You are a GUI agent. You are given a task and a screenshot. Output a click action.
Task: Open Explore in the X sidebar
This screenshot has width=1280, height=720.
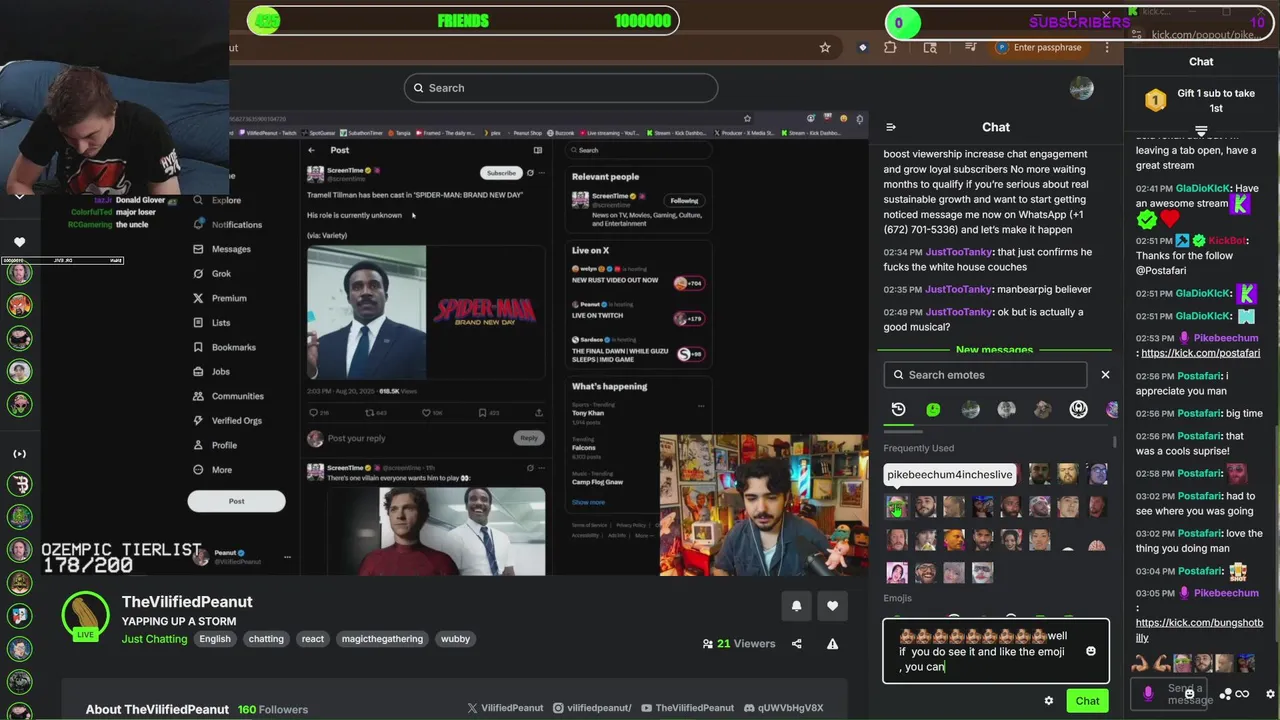[x=218, y=200]
